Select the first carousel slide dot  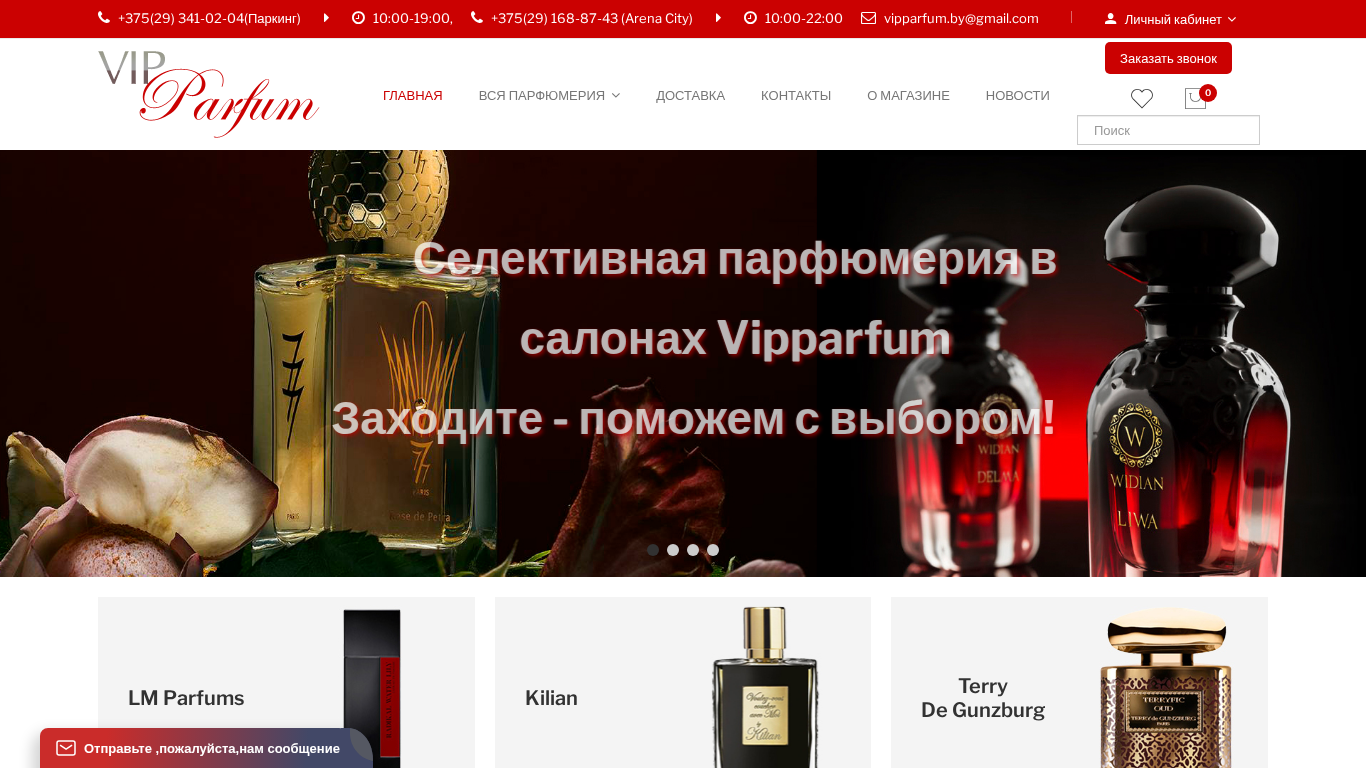click(x=653, y=550)
